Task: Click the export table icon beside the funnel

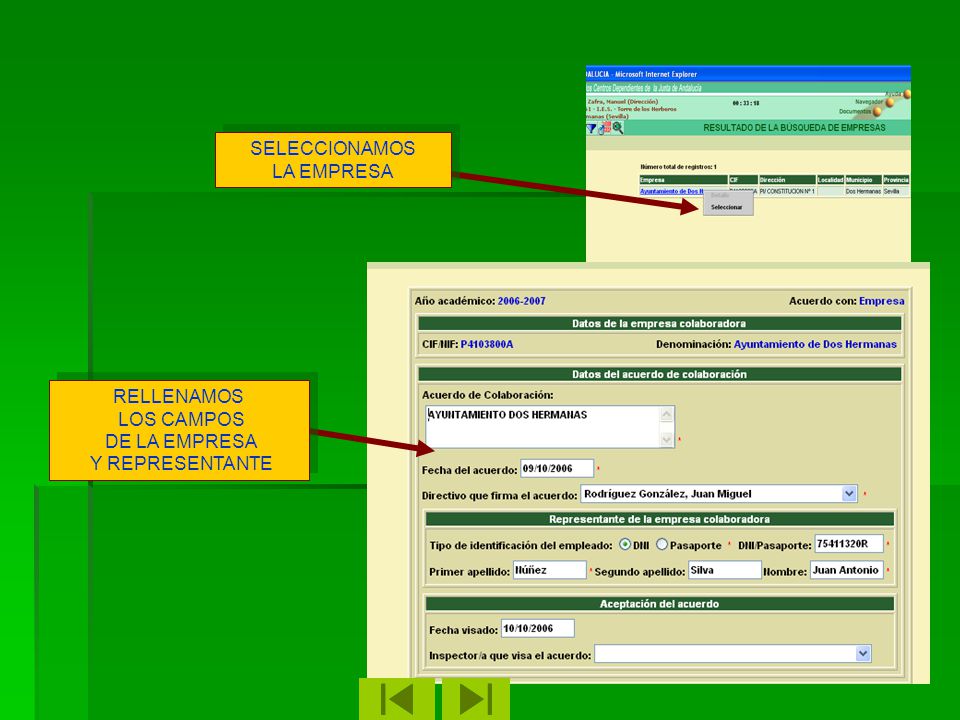Action: (604, 128)
